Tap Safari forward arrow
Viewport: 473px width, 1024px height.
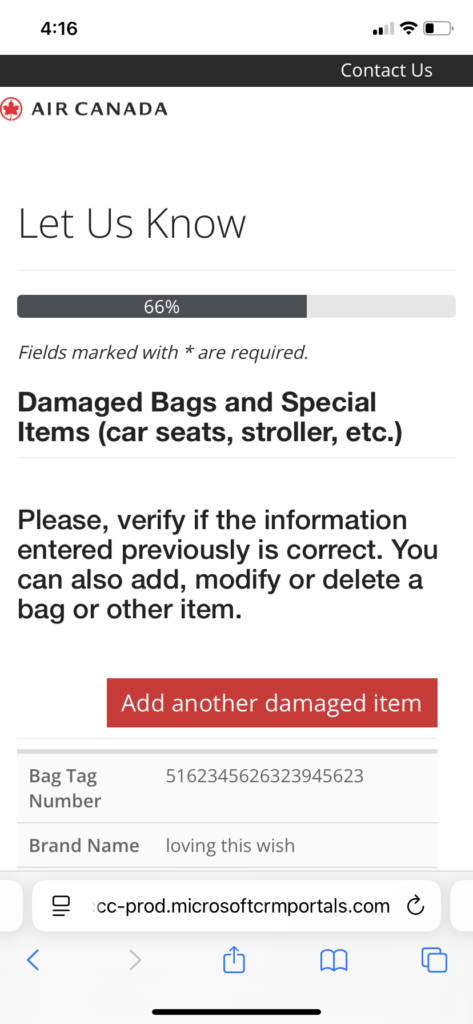coord(135,959)
